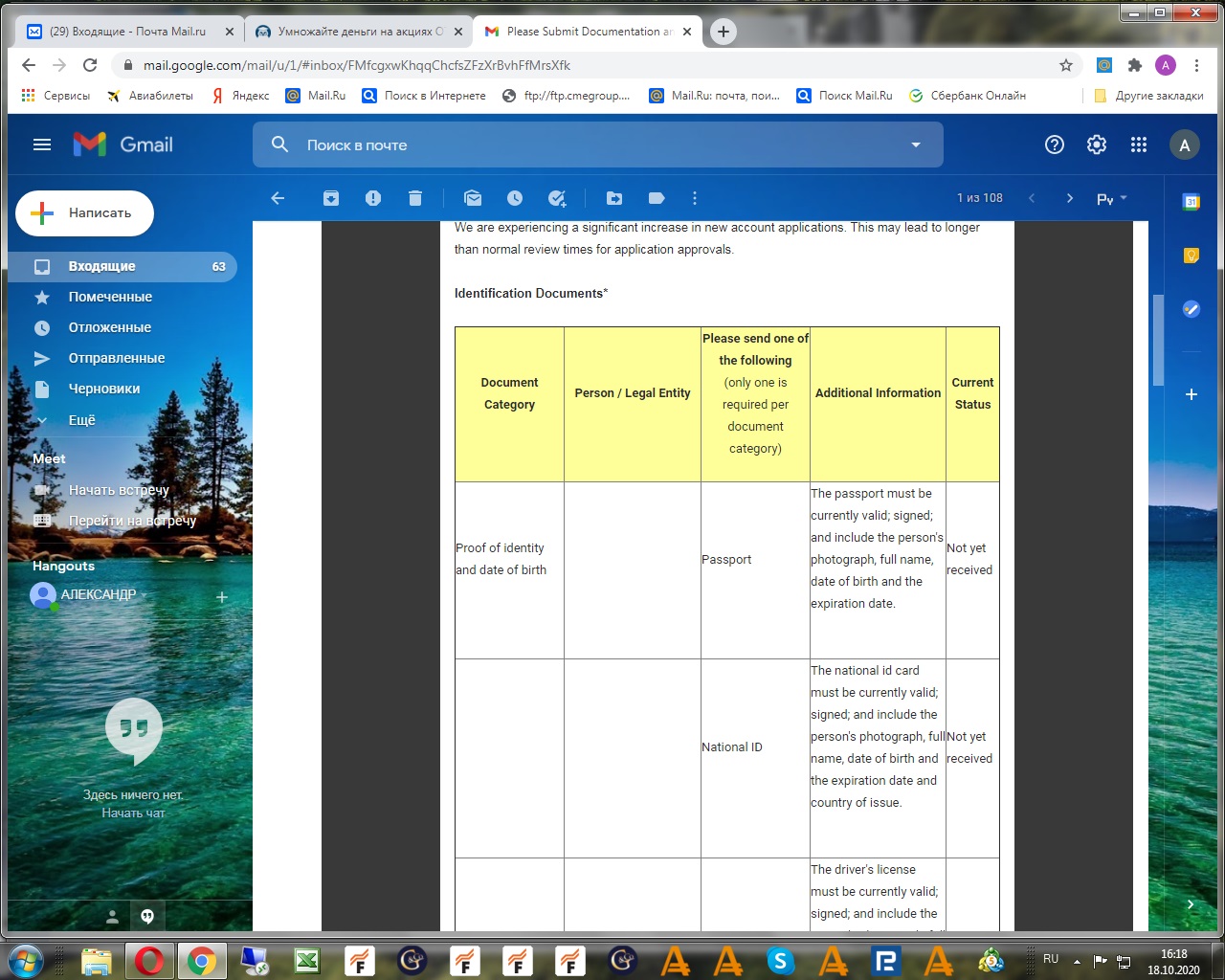This screenshot has width=1225, height=980.
Task: Open Google Calendar side panel icon
Action: 1192,202
